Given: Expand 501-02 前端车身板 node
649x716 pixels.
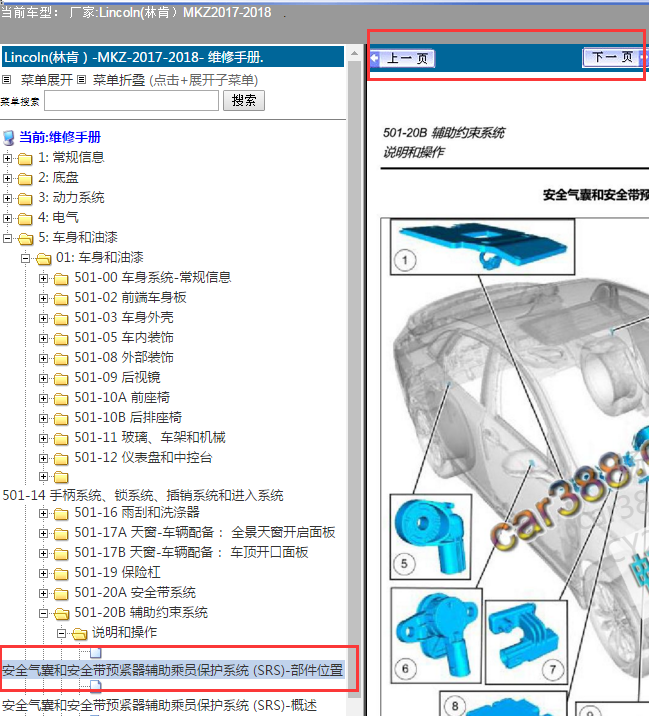Looking at the screenshot, I should coord(43,298).
